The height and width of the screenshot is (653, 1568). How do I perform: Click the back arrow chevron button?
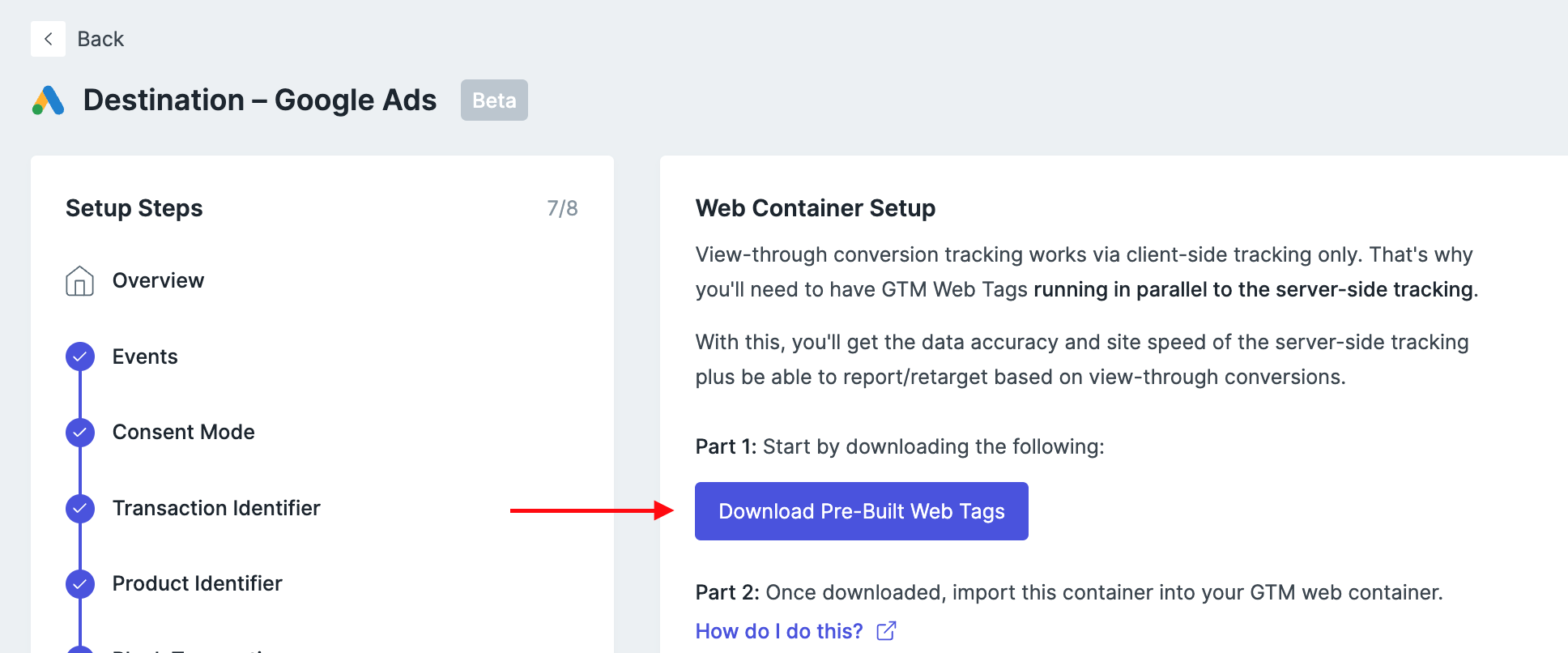48,39
